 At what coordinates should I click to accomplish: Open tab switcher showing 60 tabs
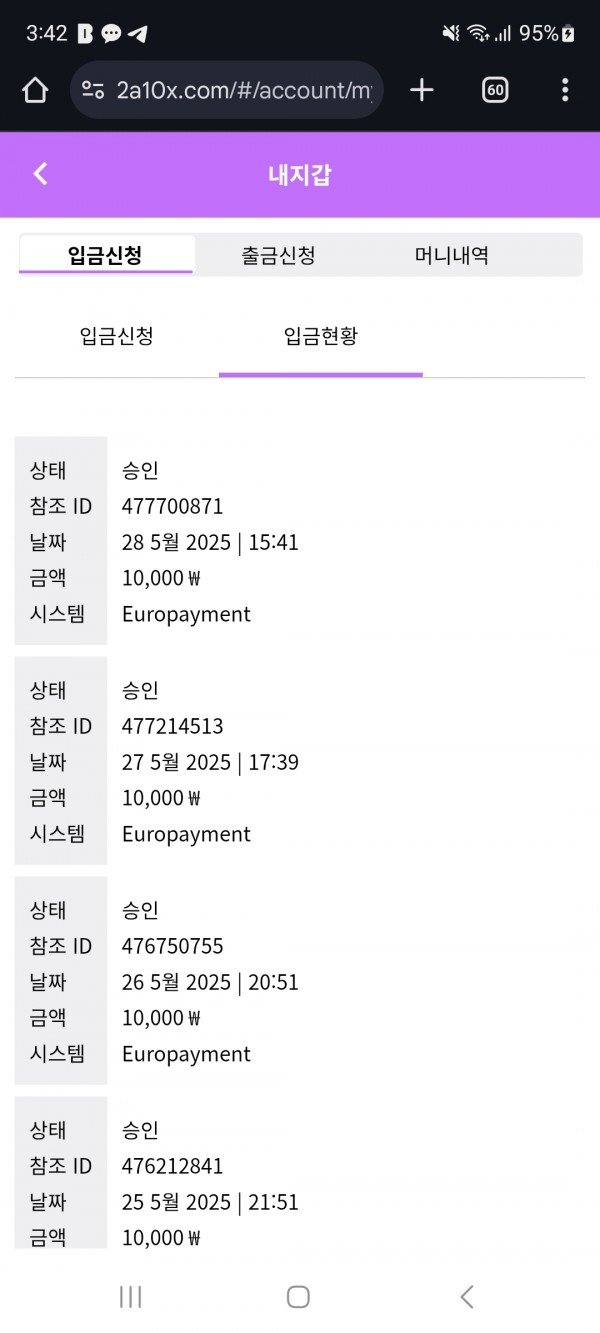tap(495, 90)
